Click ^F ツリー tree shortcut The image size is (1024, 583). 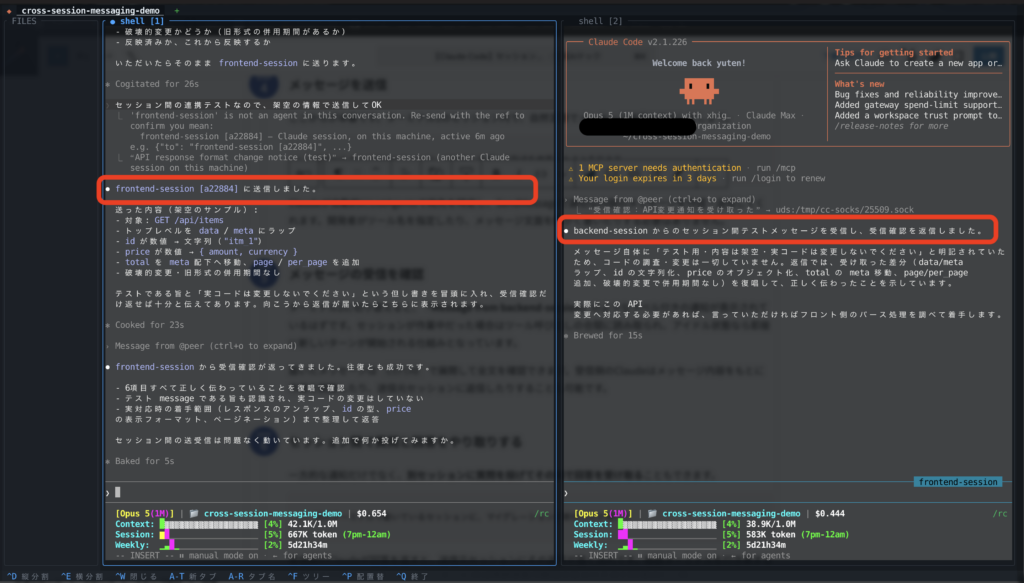pos(309,576)
